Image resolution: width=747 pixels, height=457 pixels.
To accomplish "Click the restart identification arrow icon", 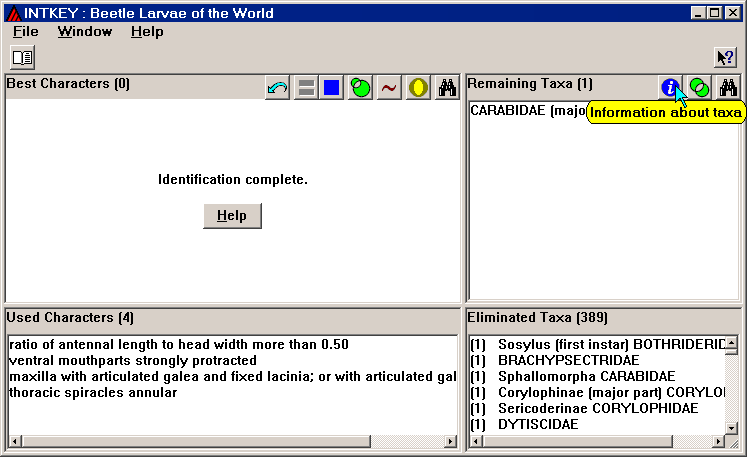I will [278, 88].
